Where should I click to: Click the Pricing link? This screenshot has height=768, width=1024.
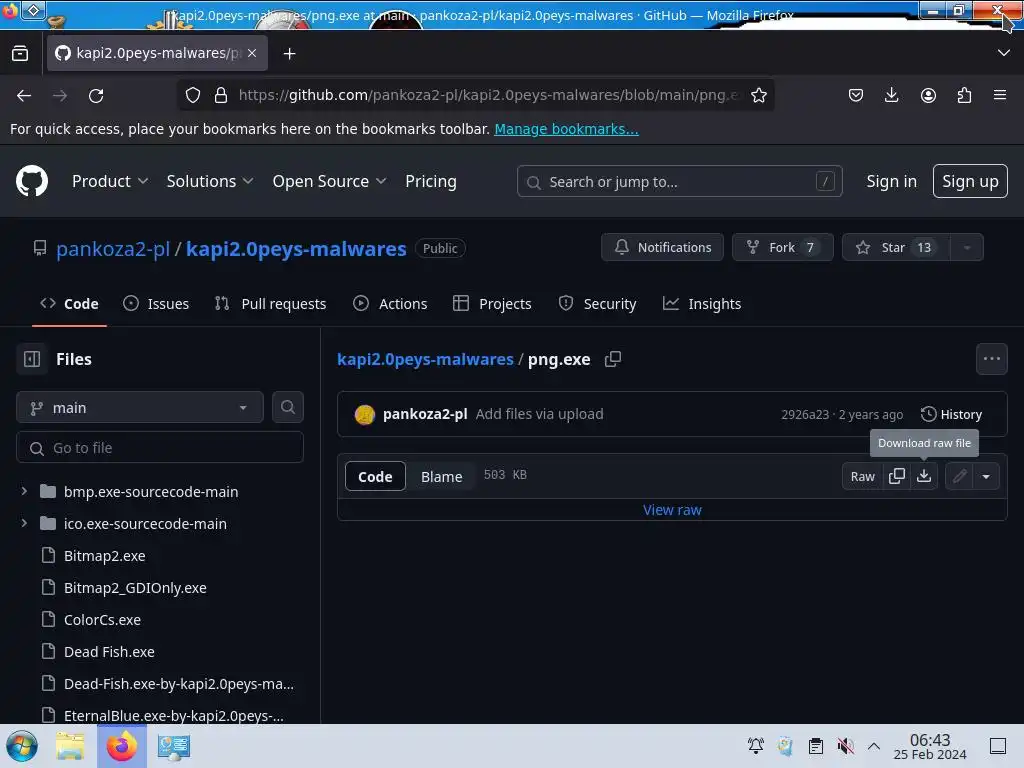(x=430, y=181)
